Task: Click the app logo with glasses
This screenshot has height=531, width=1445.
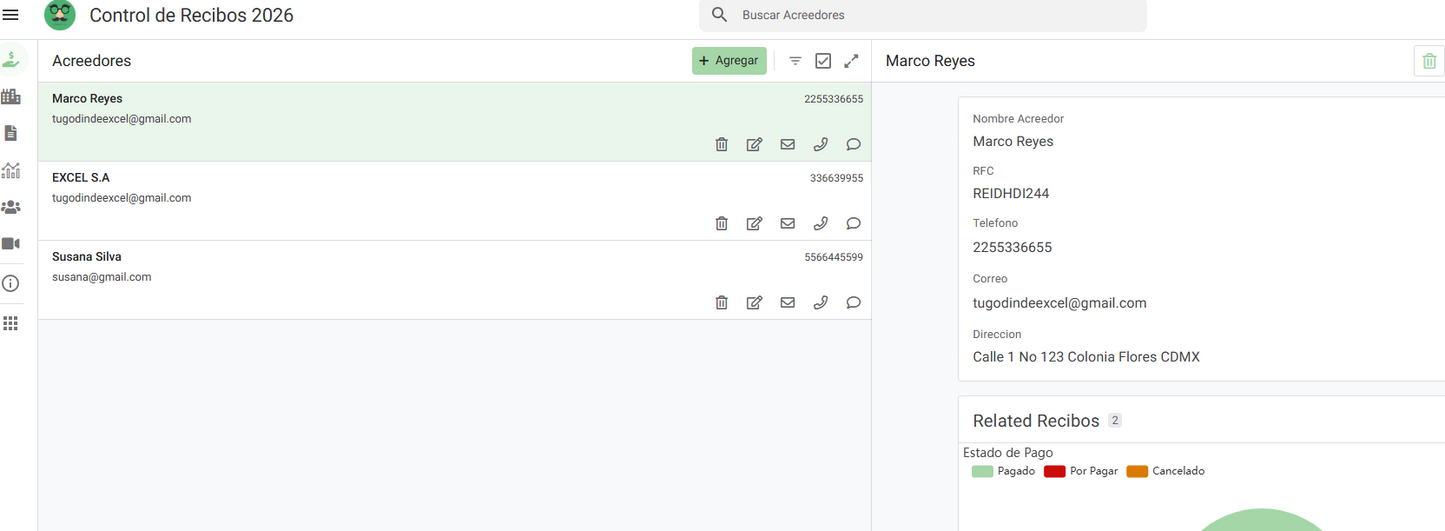Action: click(x=60, y=14)
